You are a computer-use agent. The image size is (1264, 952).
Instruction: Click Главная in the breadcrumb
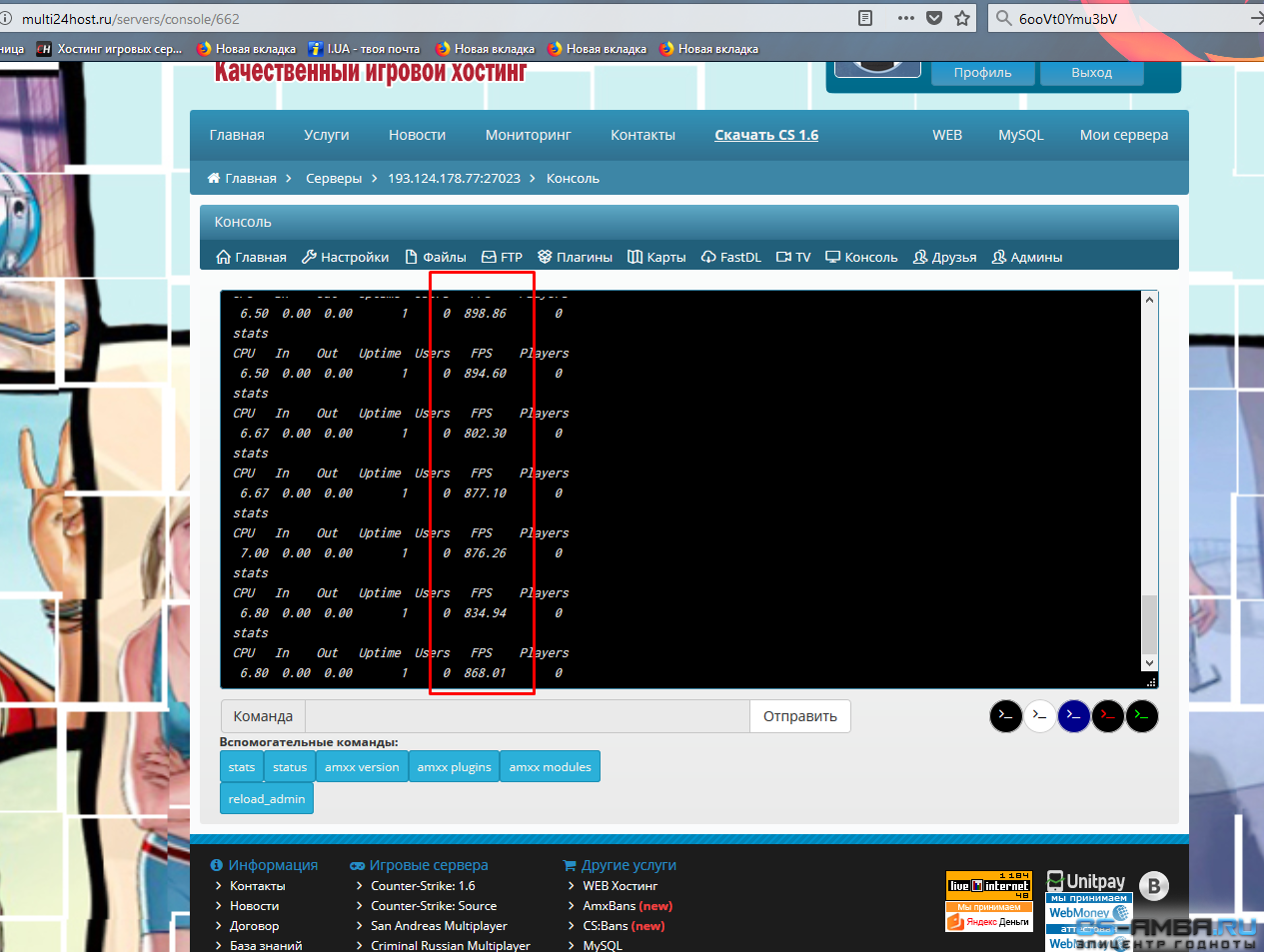pyautogui.click(x=242, y=178)
